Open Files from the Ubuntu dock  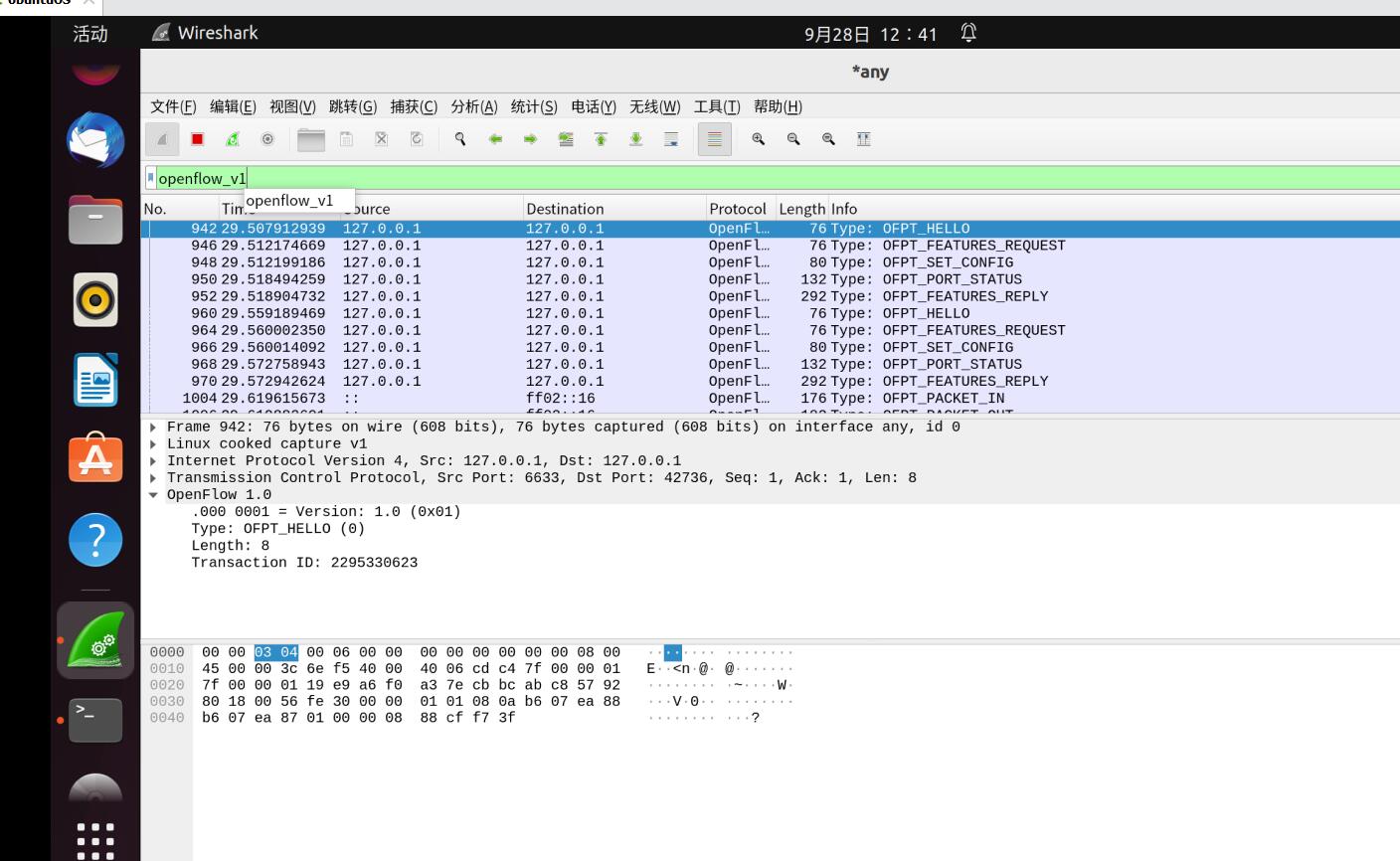pos(95,220)
